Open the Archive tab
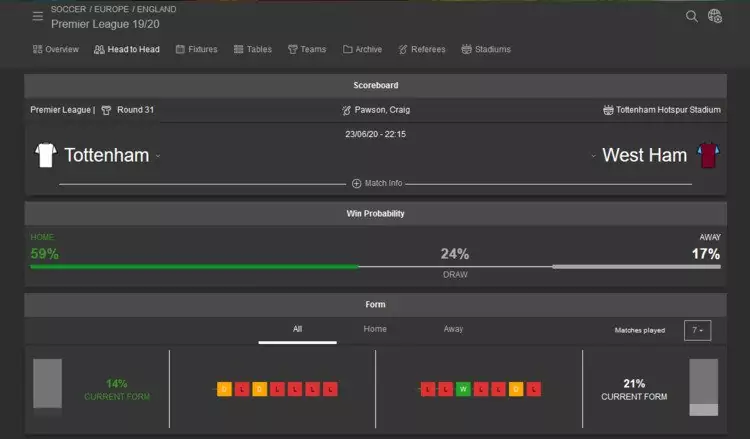 [362, 49]
